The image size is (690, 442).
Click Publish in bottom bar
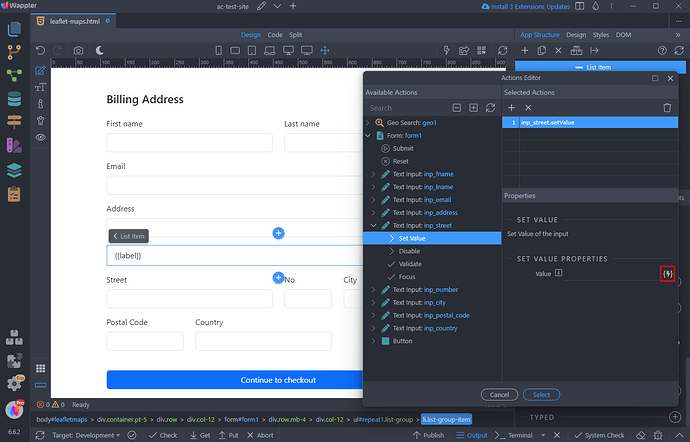428,435
